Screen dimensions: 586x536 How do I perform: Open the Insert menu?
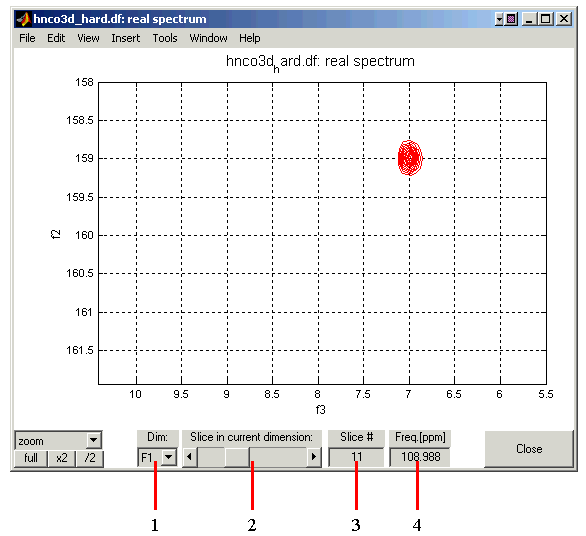point(126,38)
